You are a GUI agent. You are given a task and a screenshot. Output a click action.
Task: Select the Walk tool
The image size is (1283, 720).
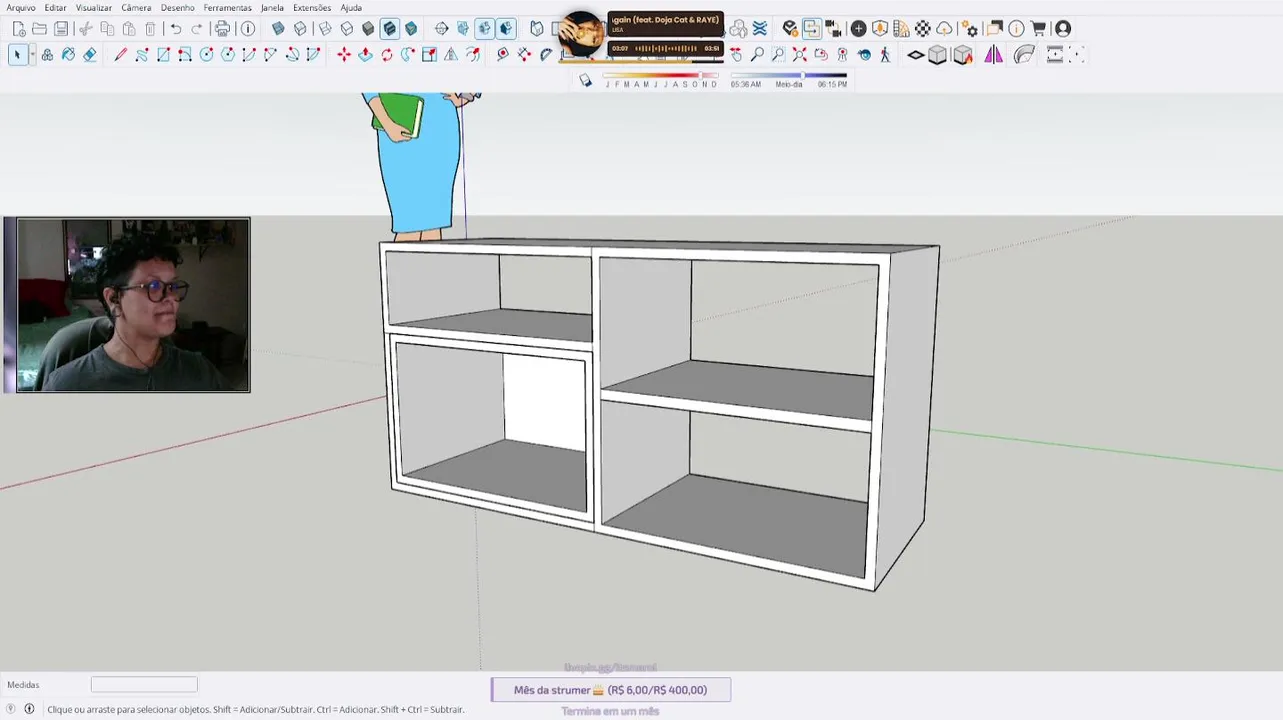[885, 55]
